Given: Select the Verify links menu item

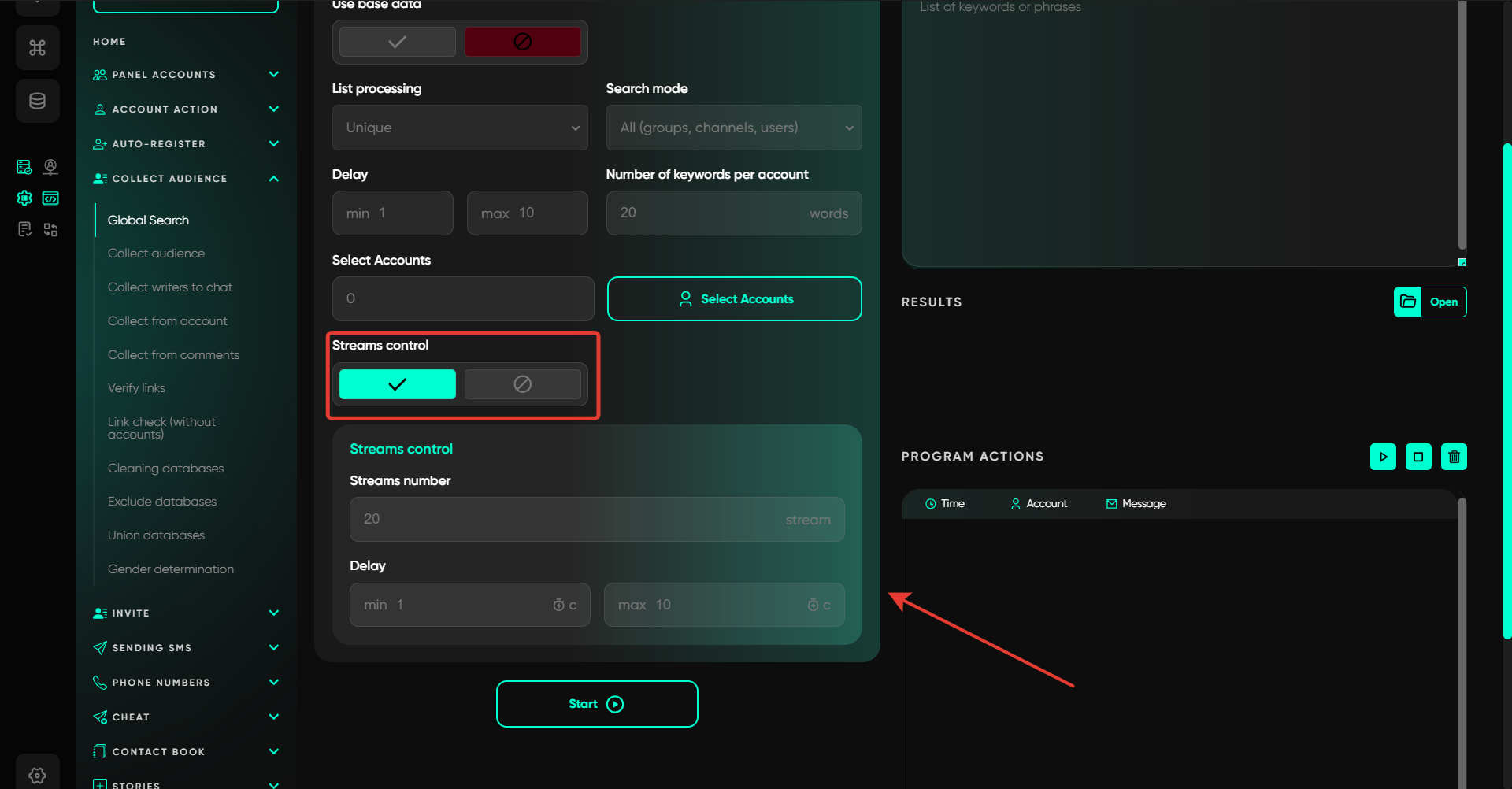Looking at the screenshot, I should click(136, 388).
